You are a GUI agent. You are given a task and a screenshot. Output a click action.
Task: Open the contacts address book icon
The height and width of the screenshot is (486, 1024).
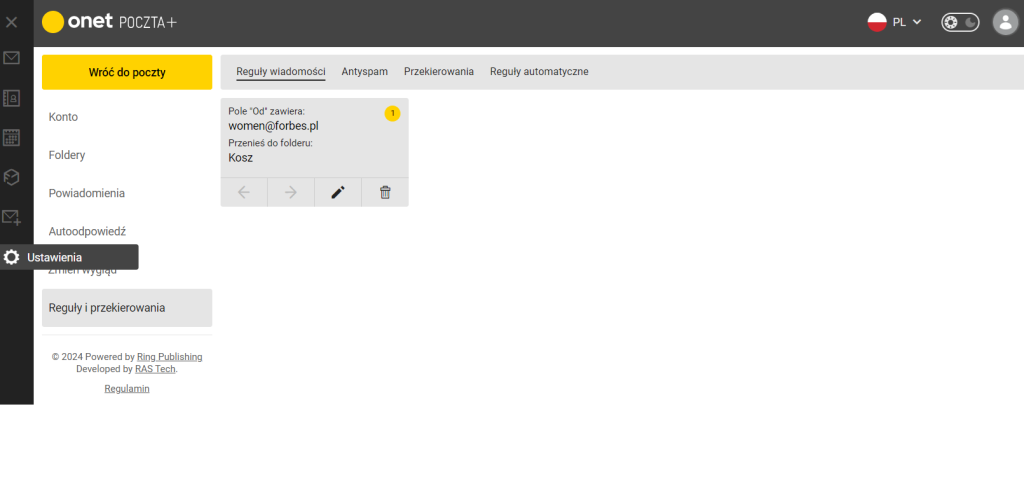pyautogui.click(x=11, y=98)
